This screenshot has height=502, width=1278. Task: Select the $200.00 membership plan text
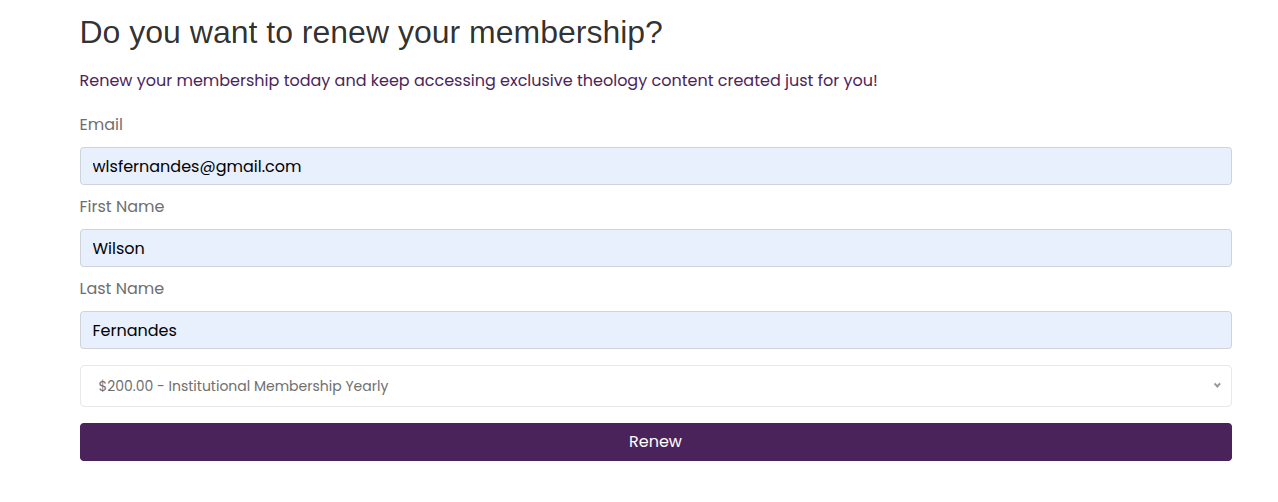(x=243, y=386)
